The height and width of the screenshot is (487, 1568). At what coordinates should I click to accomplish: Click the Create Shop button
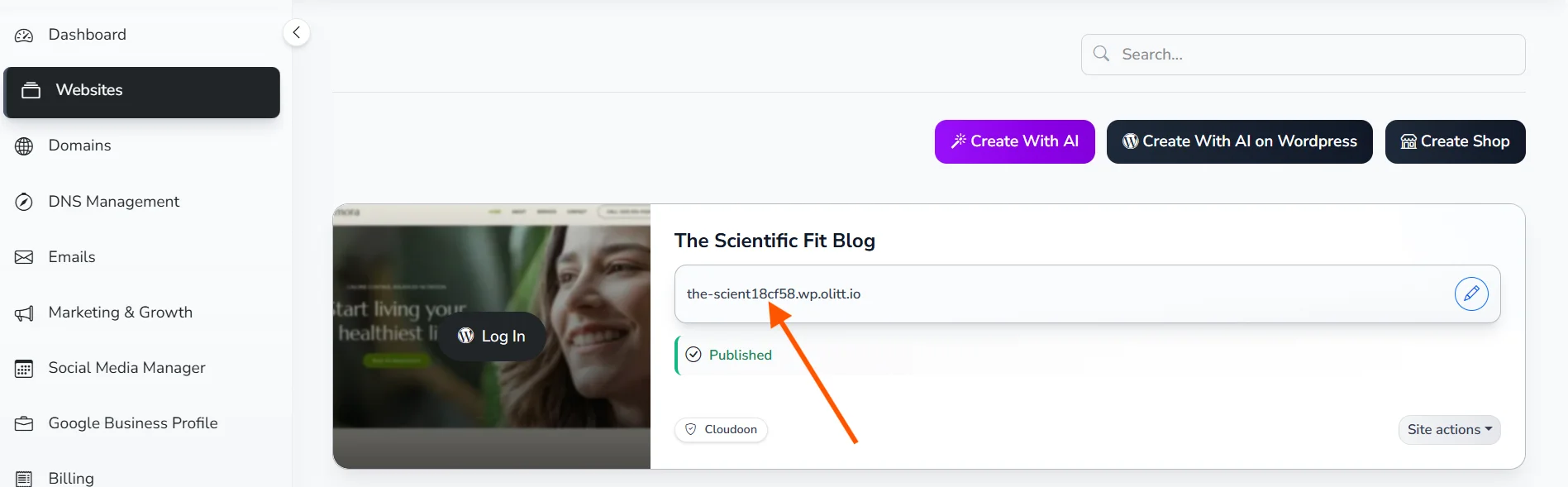[x=1455, y=141]
